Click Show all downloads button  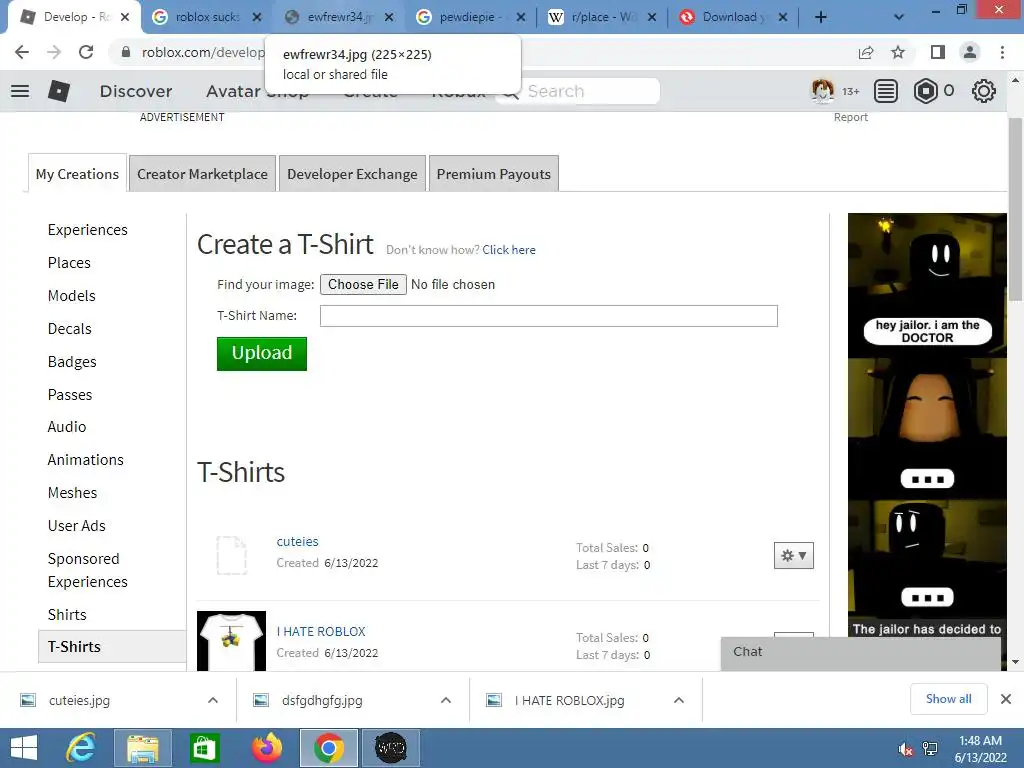(949, 699)
